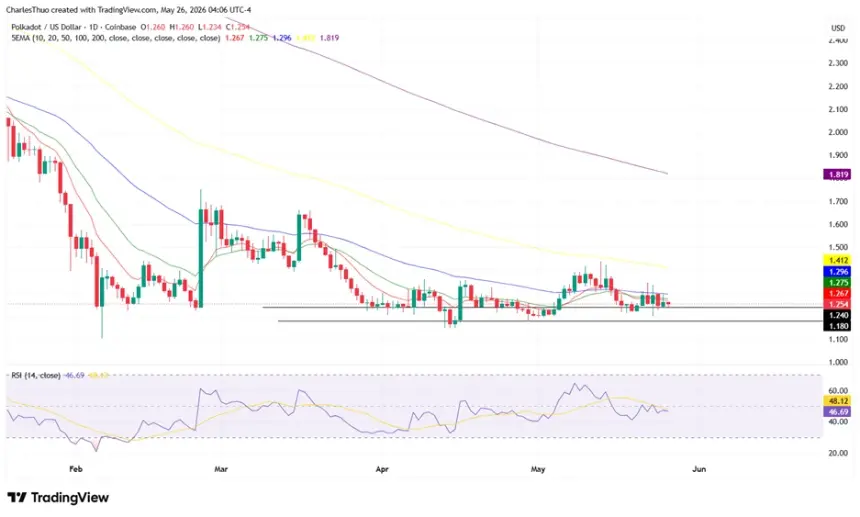Click the blue 1.296 price axis label
Screen dimensions: 860x517
(x=838, y=272)
